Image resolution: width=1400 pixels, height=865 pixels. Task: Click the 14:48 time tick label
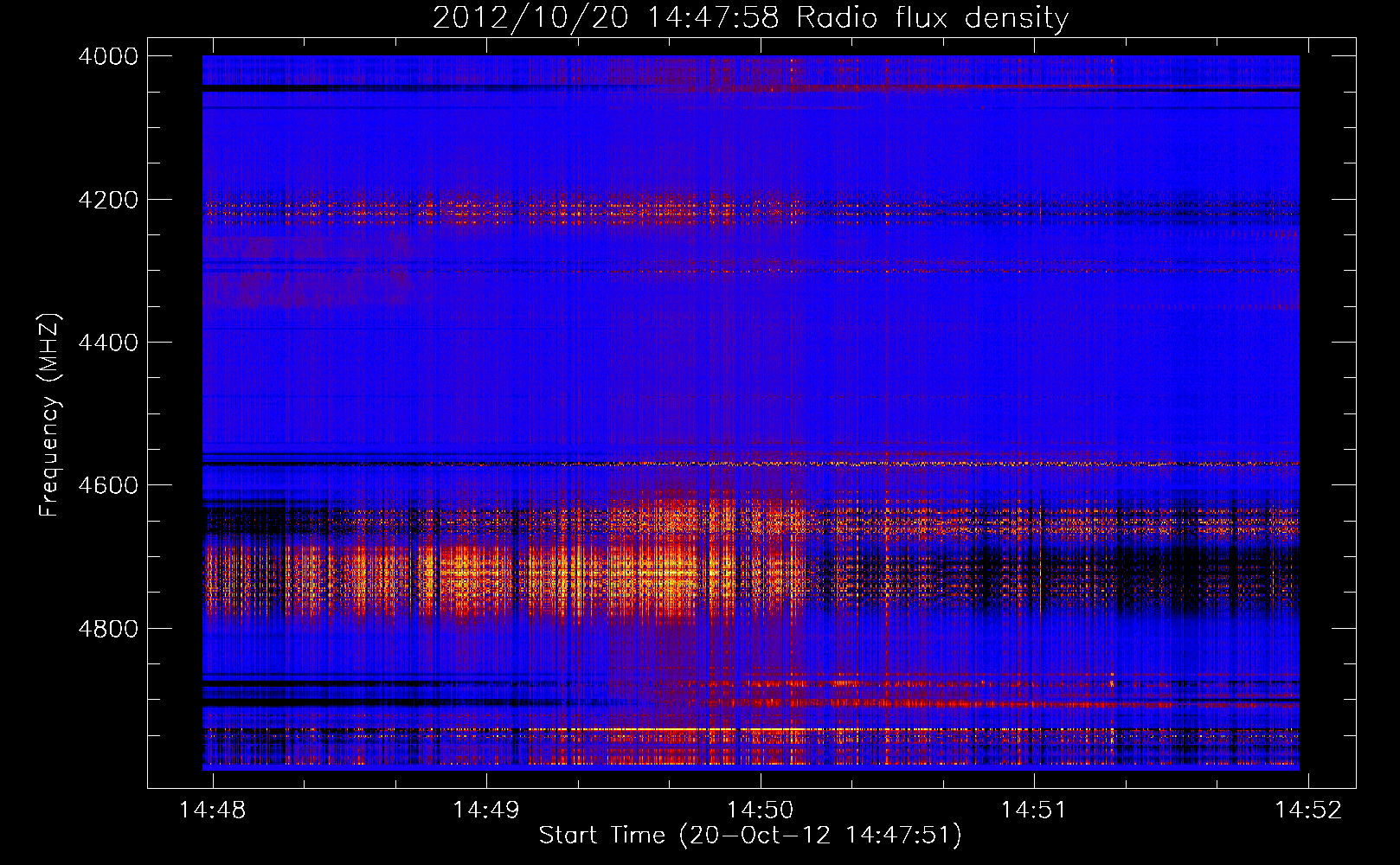[213, 810]
